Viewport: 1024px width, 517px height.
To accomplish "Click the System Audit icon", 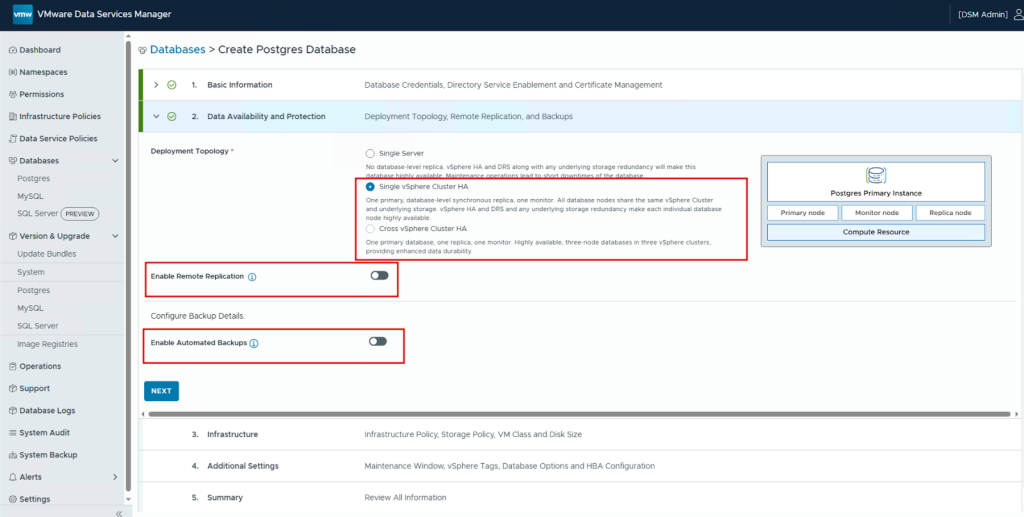I will point(13,433).
